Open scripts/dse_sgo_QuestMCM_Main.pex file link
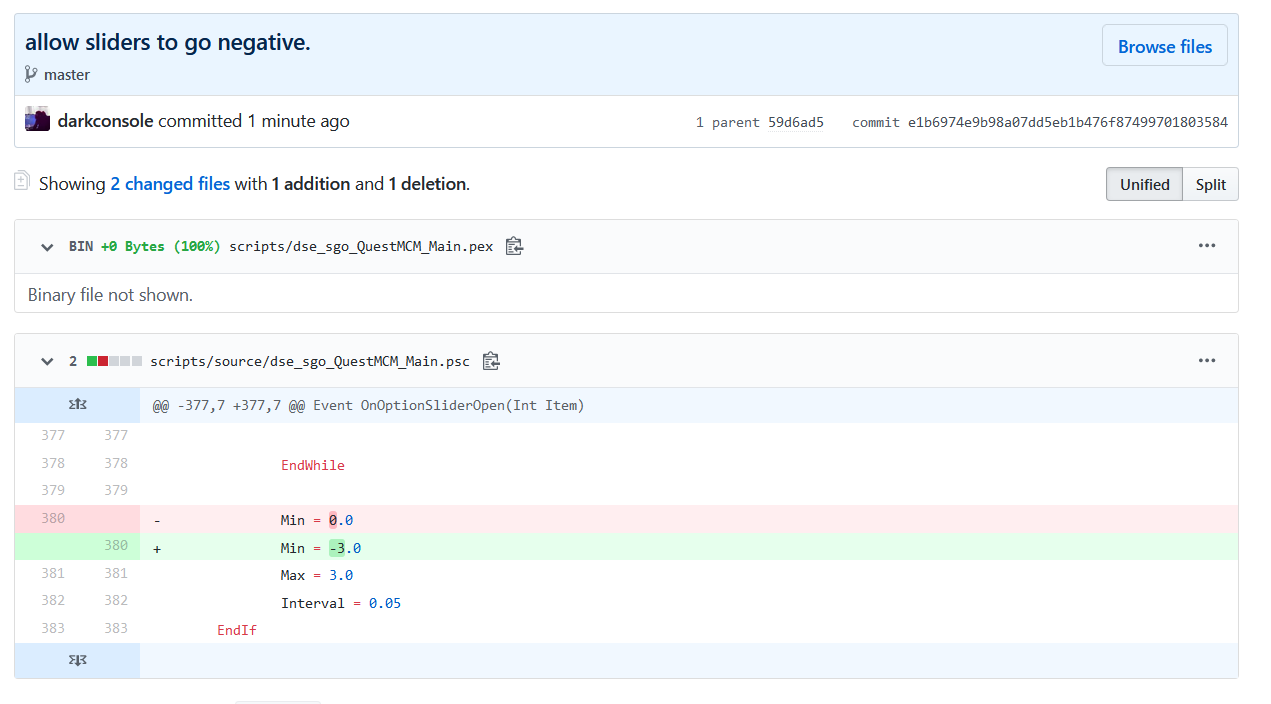The height and width of the screenshot is (704, 1271). pos(361,246)
